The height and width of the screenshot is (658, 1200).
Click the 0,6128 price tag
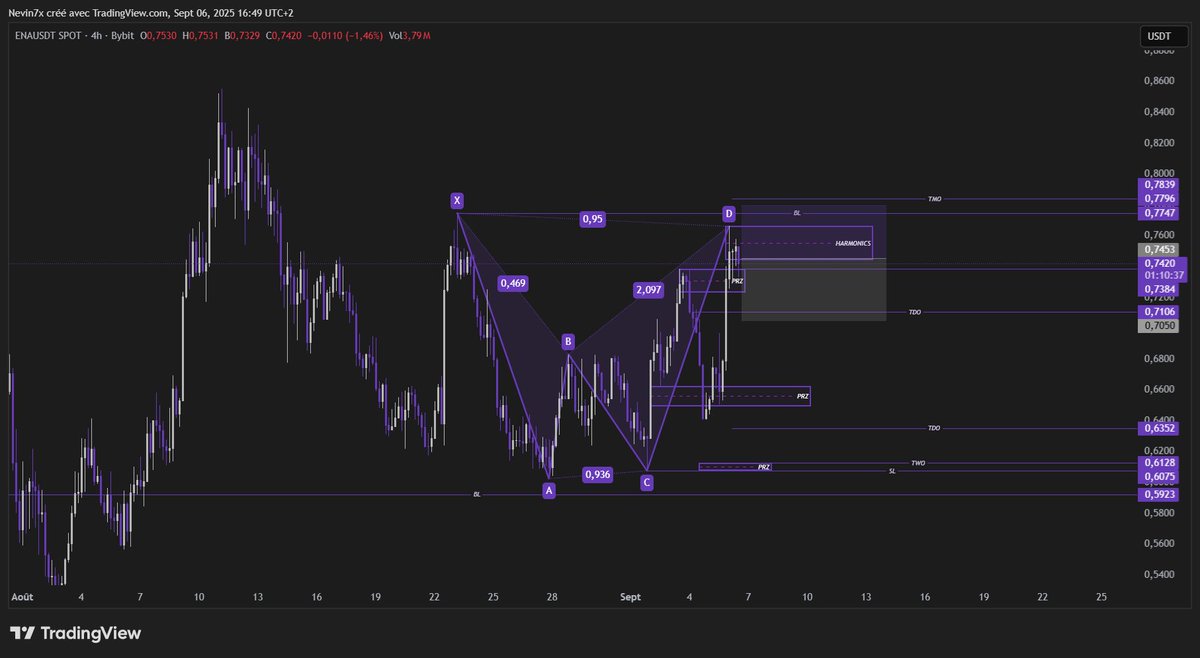pos(1159,463)
